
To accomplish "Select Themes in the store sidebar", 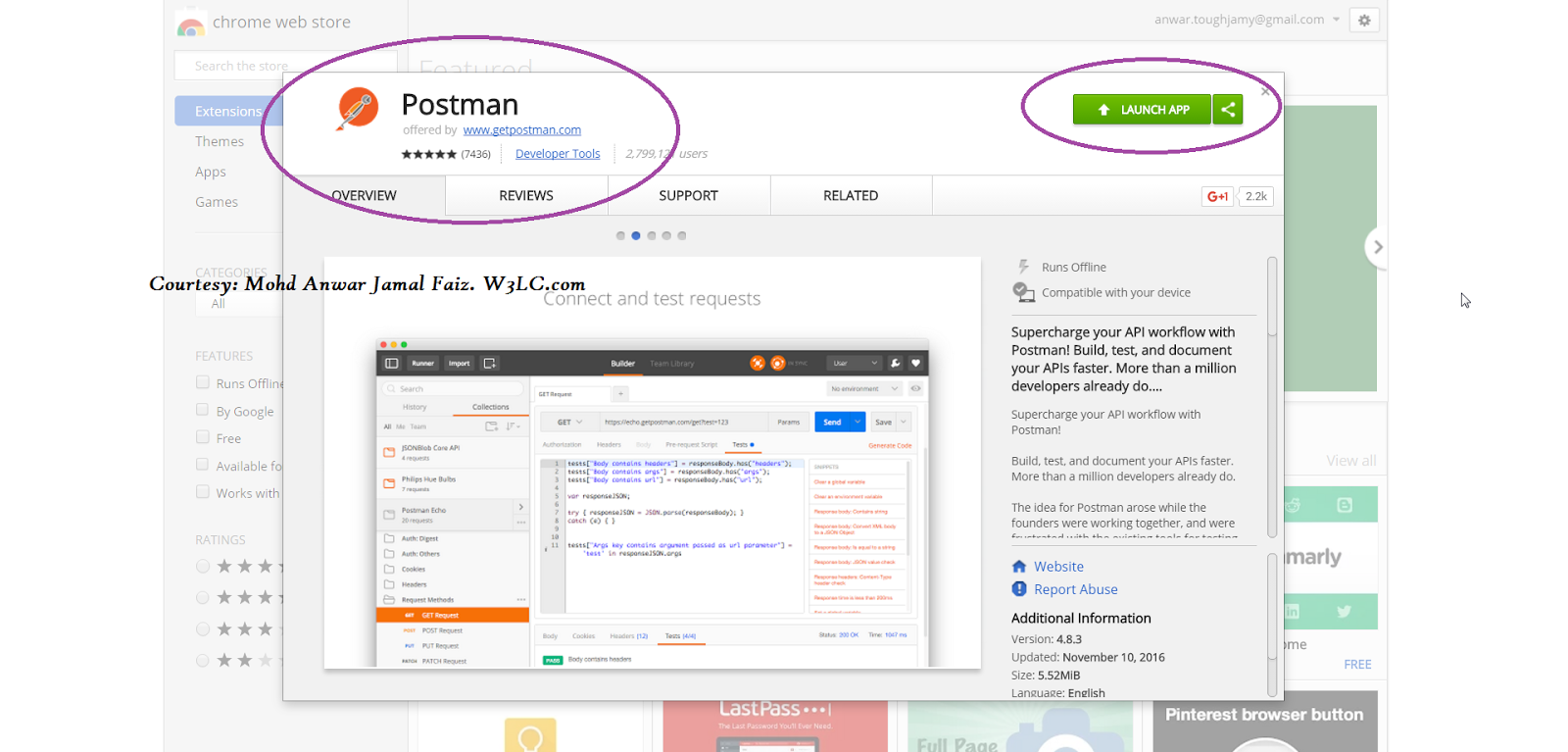I will [220, 141].
